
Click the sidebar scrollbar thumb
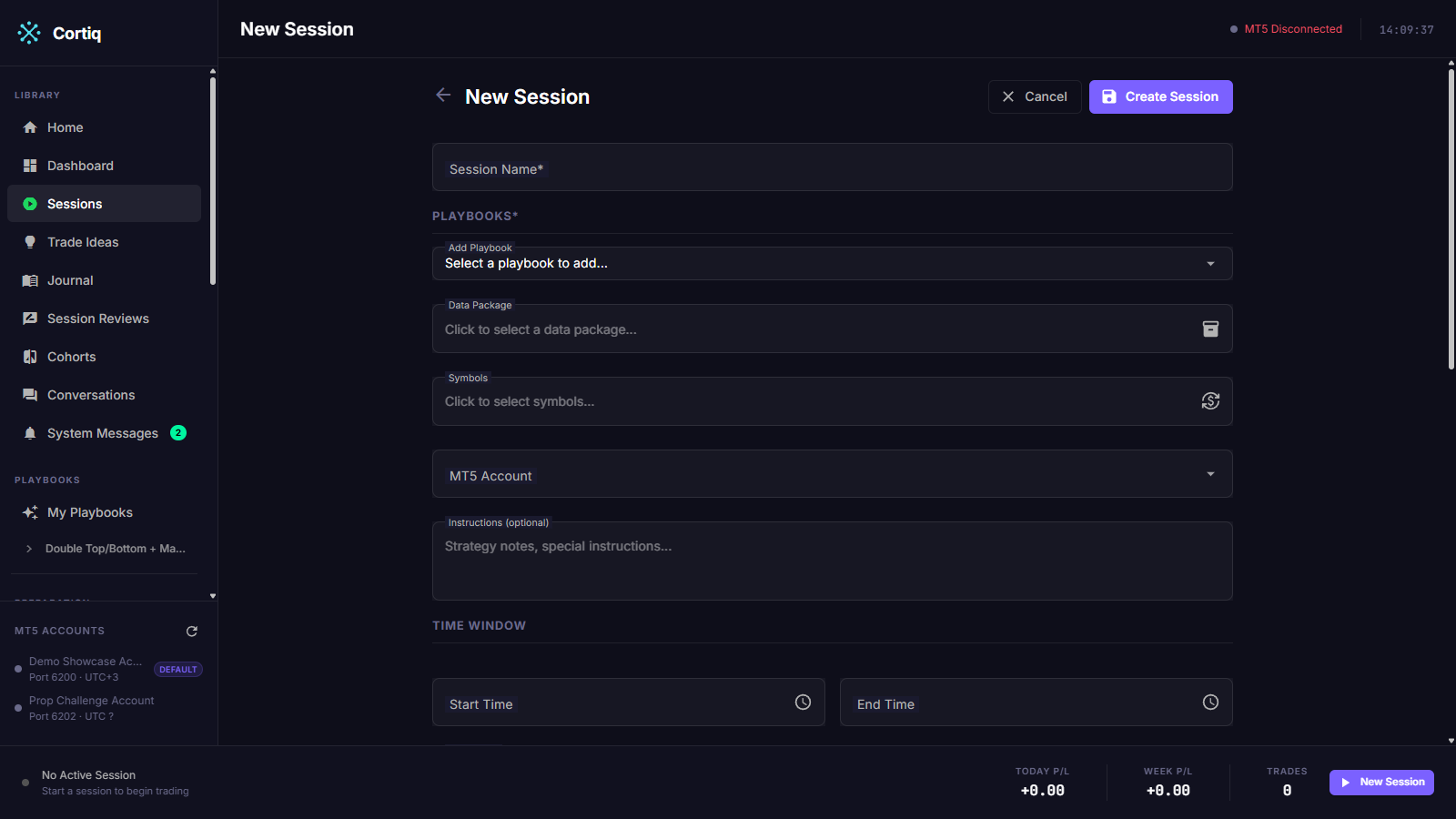[x=213, y=181]
